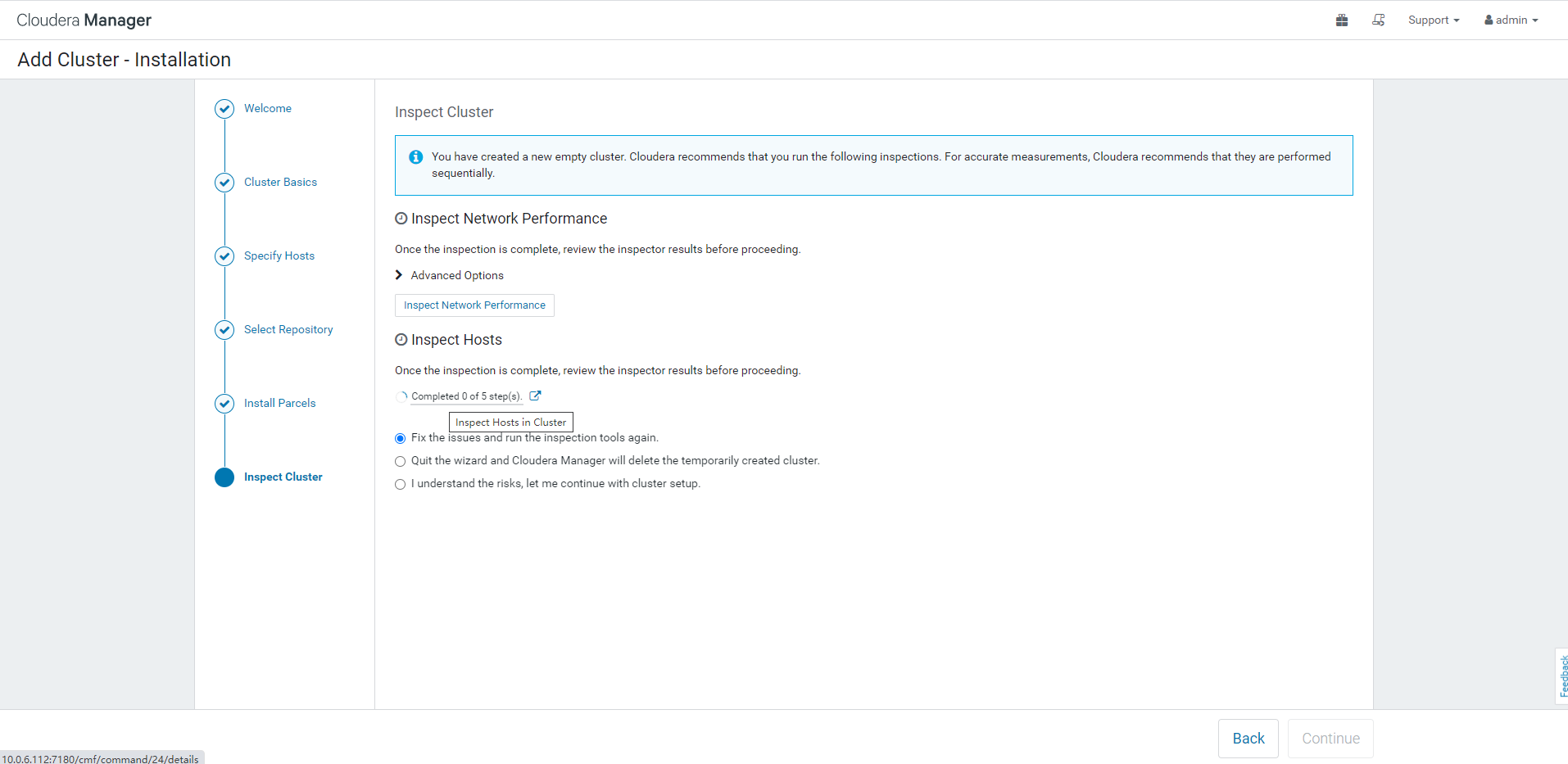Viewport: 1568px width, 764px height.
Task: Click the Cloudera Manager logo
Action: pyautogui.click(x=84, y=20)
